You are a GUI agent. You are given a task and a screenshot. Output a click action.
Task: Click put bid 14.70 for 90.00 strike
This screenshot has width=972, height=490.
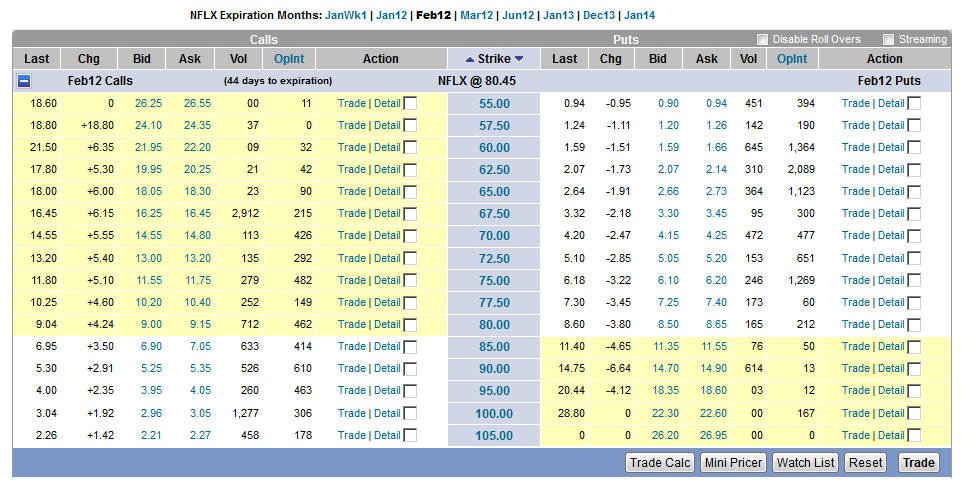click(x=665, y=368)
